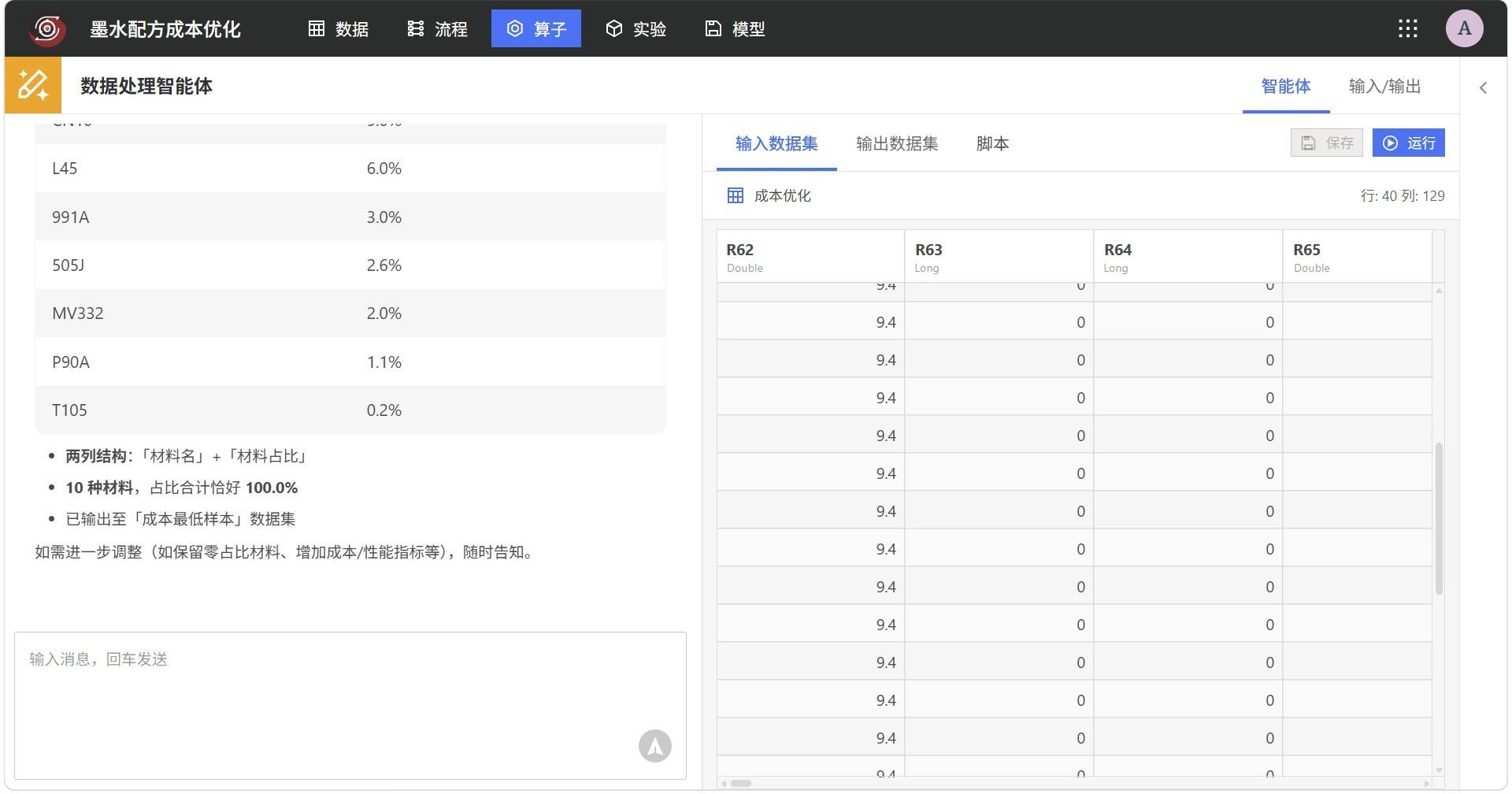Click the P90A material row name
1512x794 pixels.
(71, 362)
